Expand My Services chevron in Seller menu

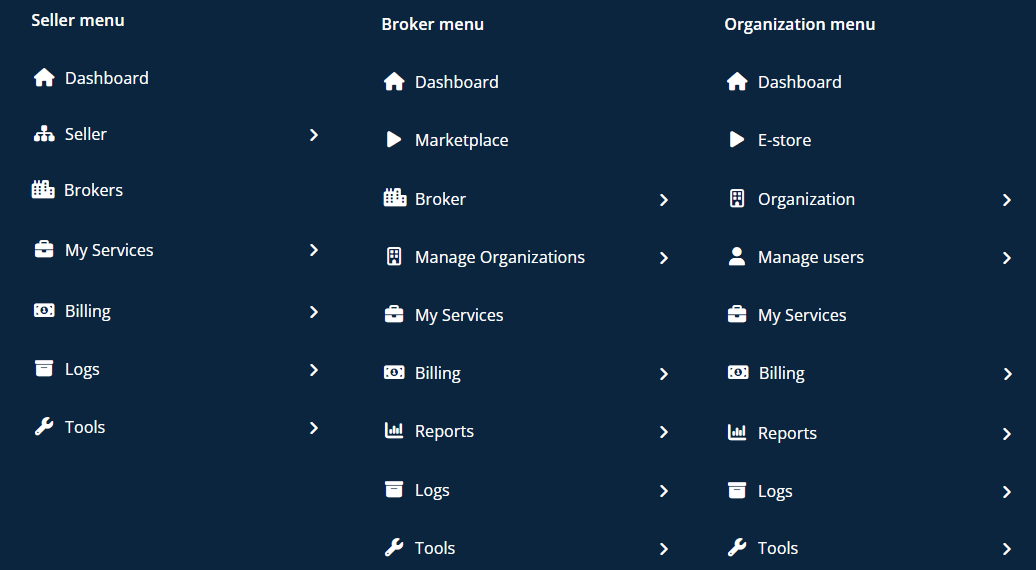tap(314, 250)
